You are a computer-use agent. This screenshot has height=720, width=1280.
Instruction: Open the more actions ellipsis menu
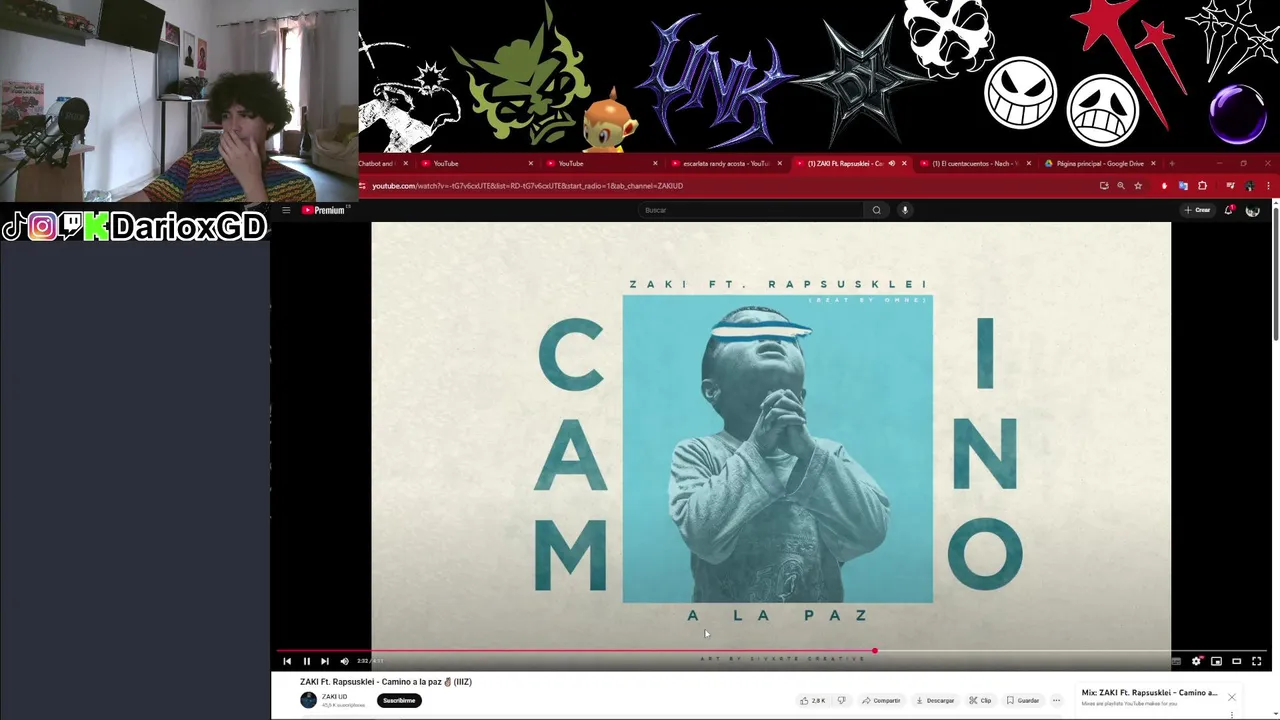pyautogui.click(x=1056, y=700)
